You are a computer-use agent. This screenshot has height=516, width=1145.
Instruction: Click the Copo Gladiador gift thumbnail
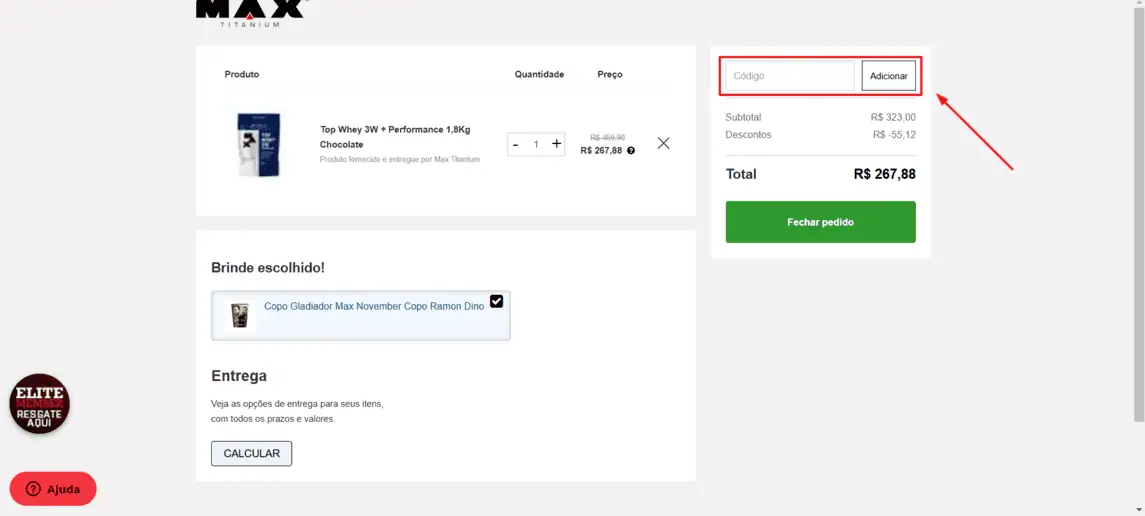[x=240, y=315]
